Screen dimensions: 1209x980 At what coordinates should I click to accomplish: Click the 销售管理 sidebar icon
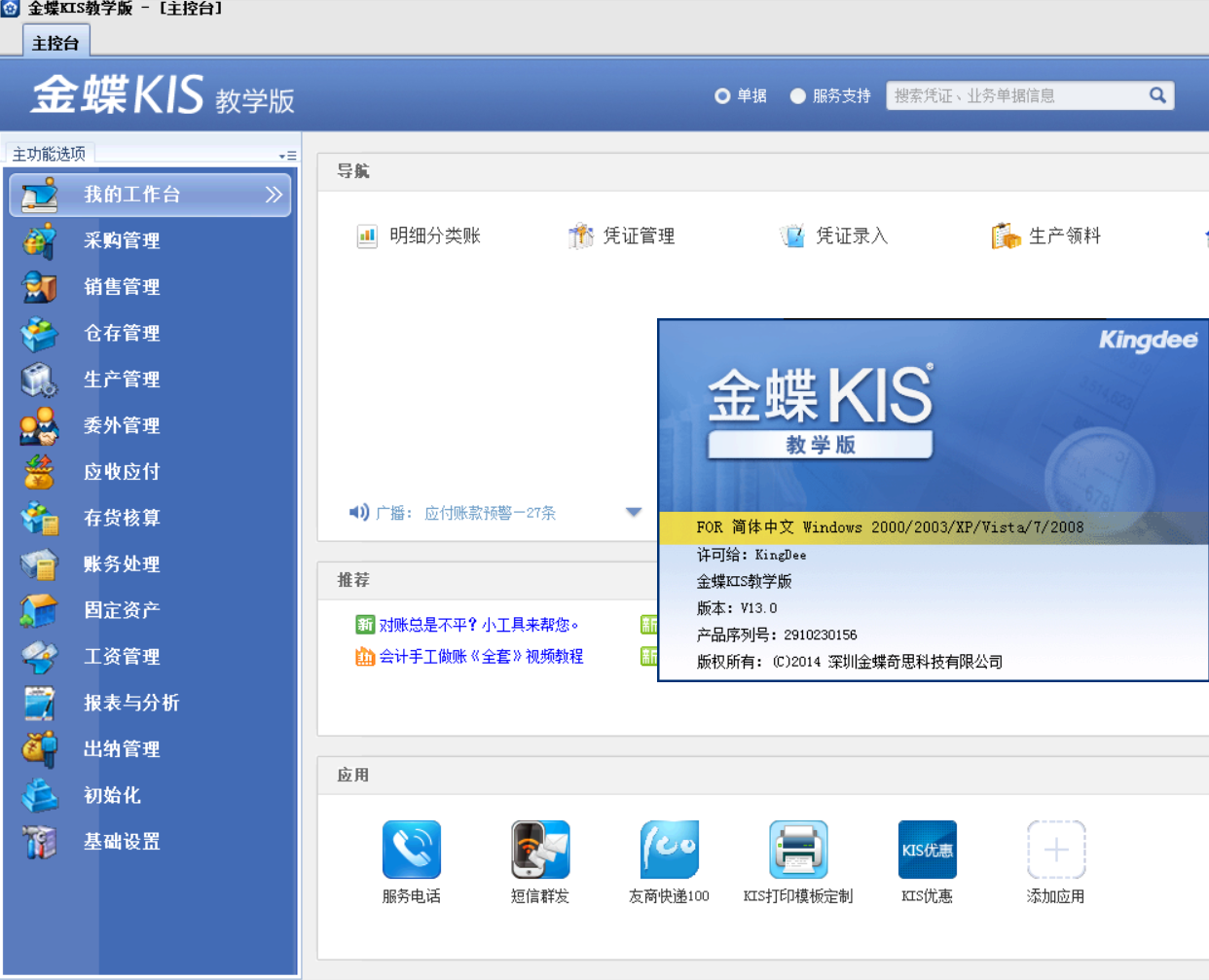click(40, 287)
